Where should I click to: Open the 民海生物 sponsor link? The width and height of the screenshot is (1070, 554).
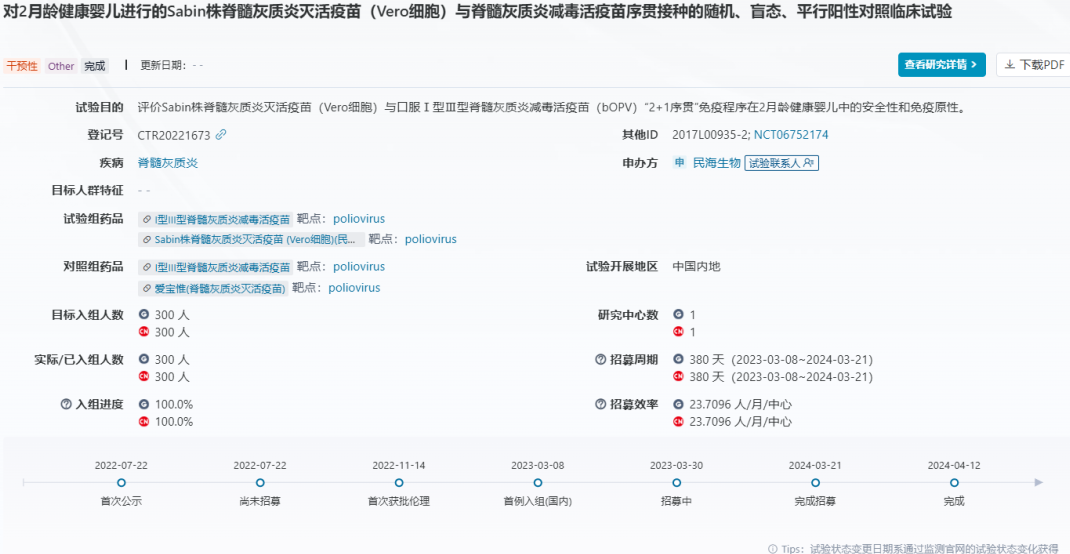coord(716,163)
